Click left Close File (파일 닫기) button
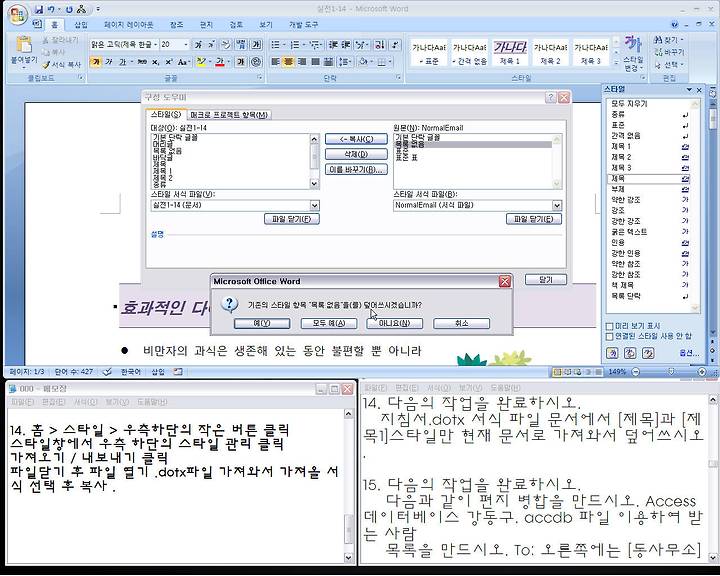720x576 pixels. point(292,219)
